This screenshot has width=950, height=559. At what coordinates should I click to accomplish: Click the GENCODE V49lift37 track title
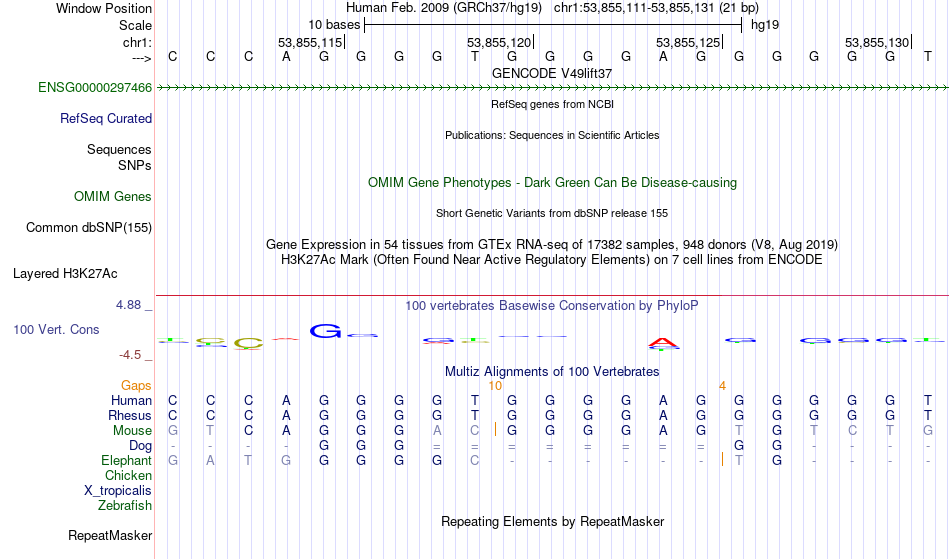(x=552, y=73)
